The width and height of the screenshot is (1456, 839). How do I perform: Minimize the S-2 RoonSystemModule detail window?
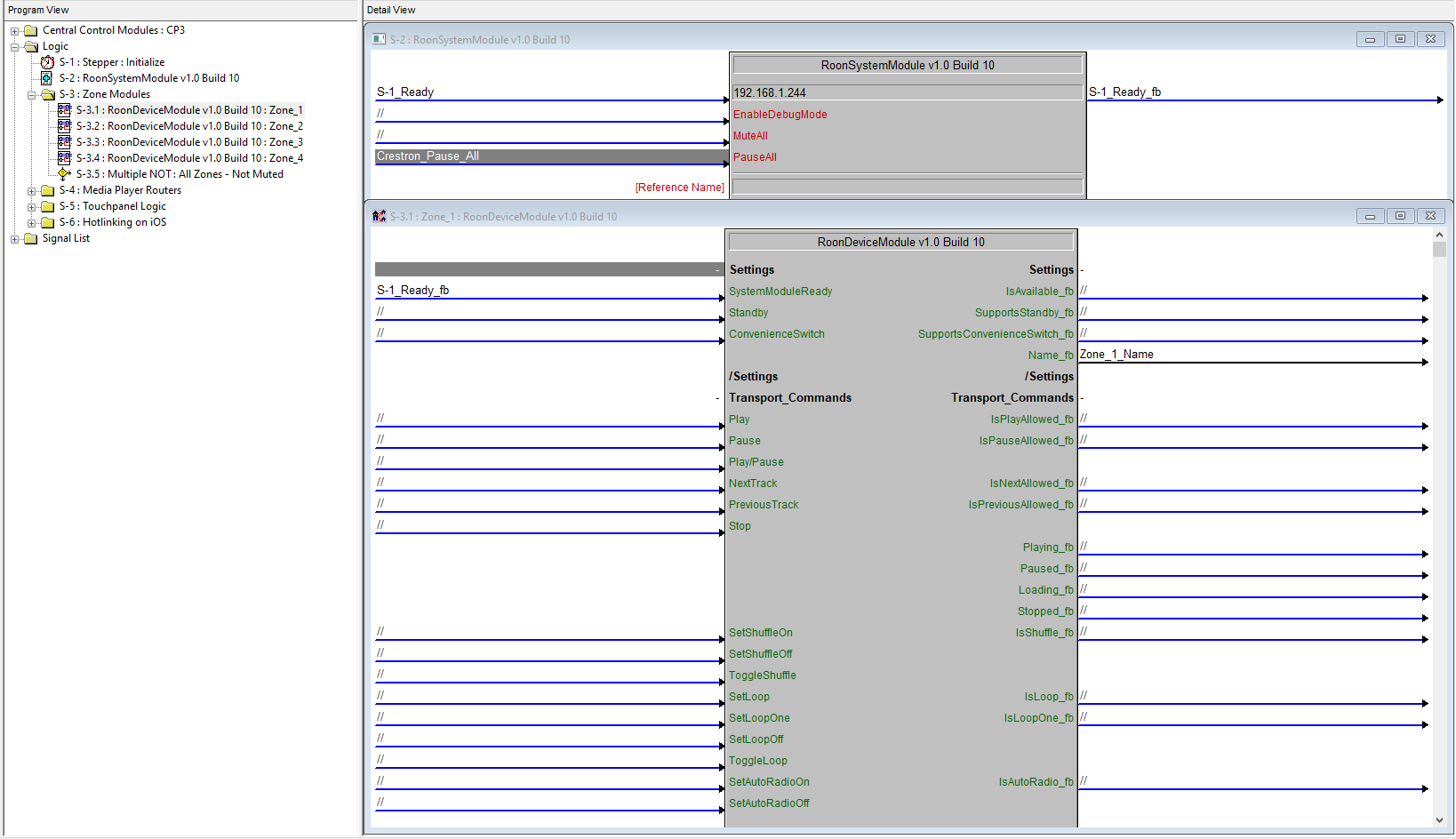click(x=1370, y=39)
